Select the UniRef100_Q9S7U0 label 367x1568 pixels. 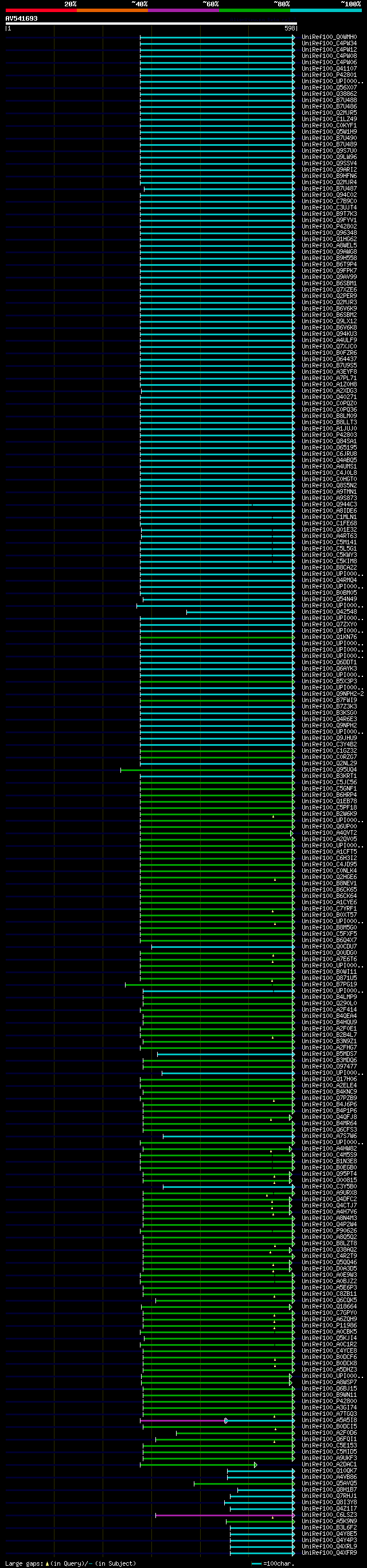(329, 151)
